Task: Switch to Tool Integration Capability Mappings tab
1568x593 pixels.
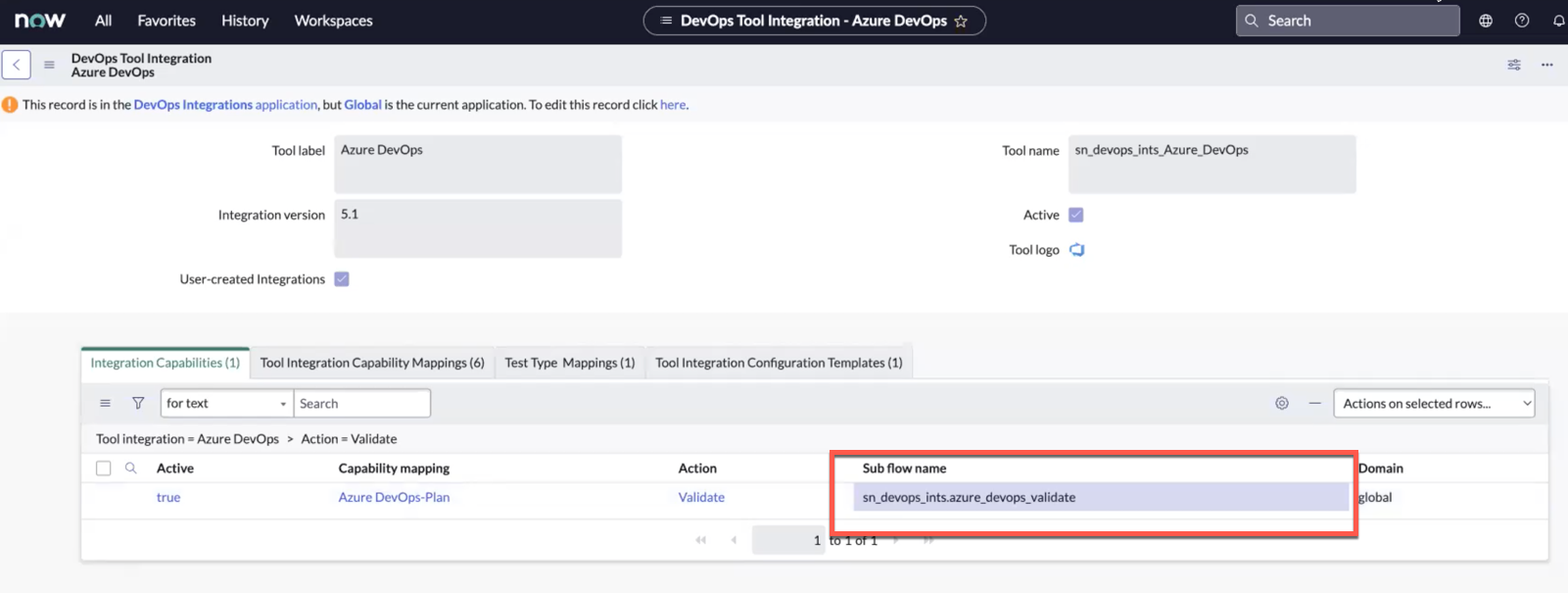Action: click(372, 363)
